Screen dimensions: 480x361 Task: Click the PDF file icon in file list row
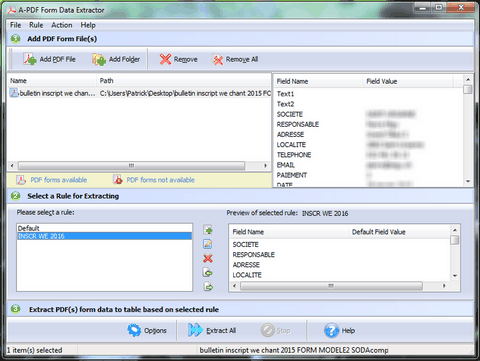[x=14, y=93]
